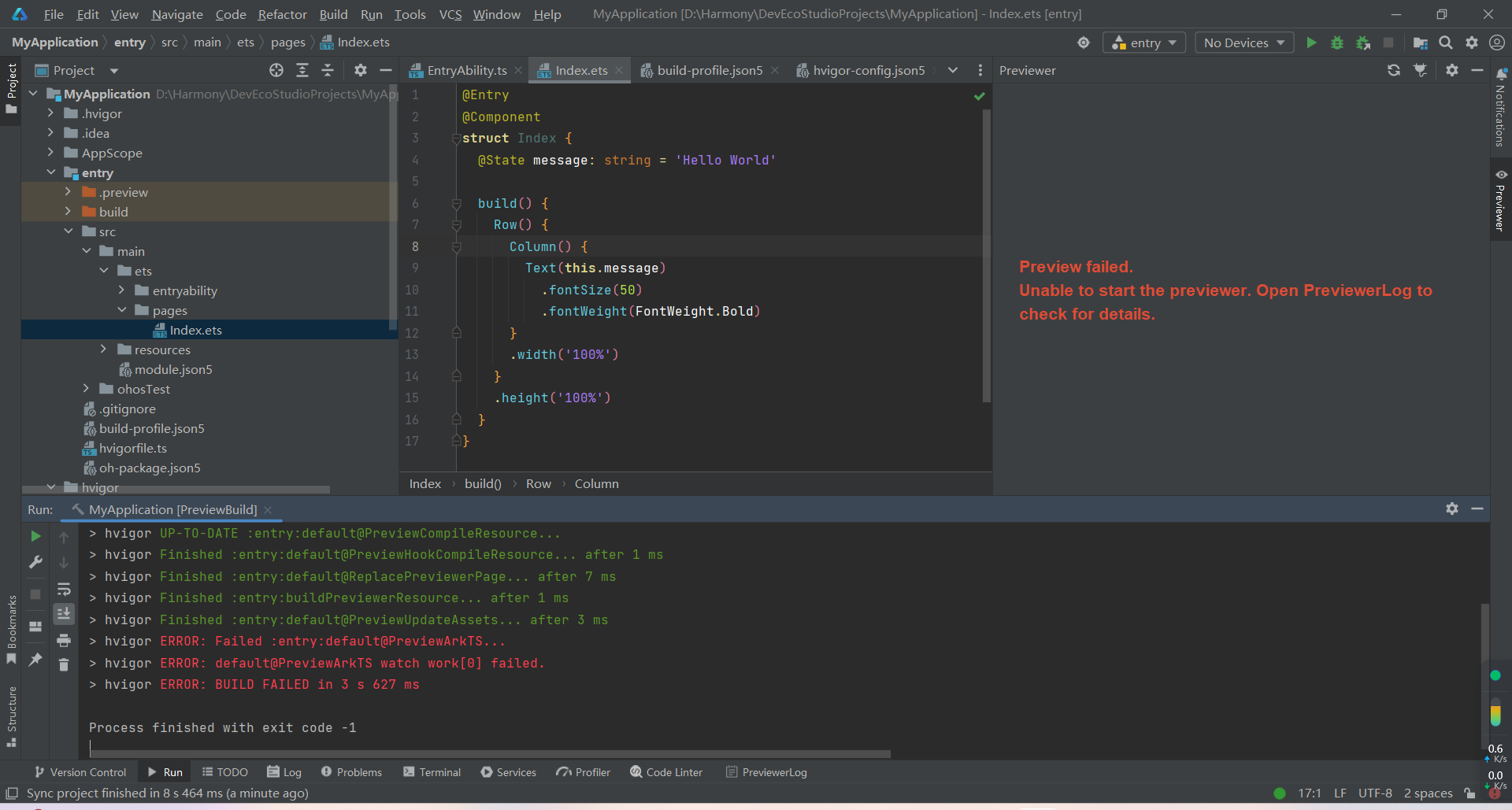Close the Index.ets editor tab
The height and width of the screenshot is (810, 1512).
[x=619, y=70]
